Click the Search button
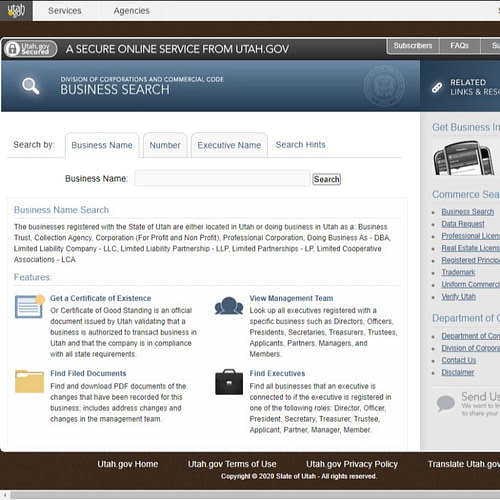The width and height of the screenshot is (500, 500). [x=326, y=179]
